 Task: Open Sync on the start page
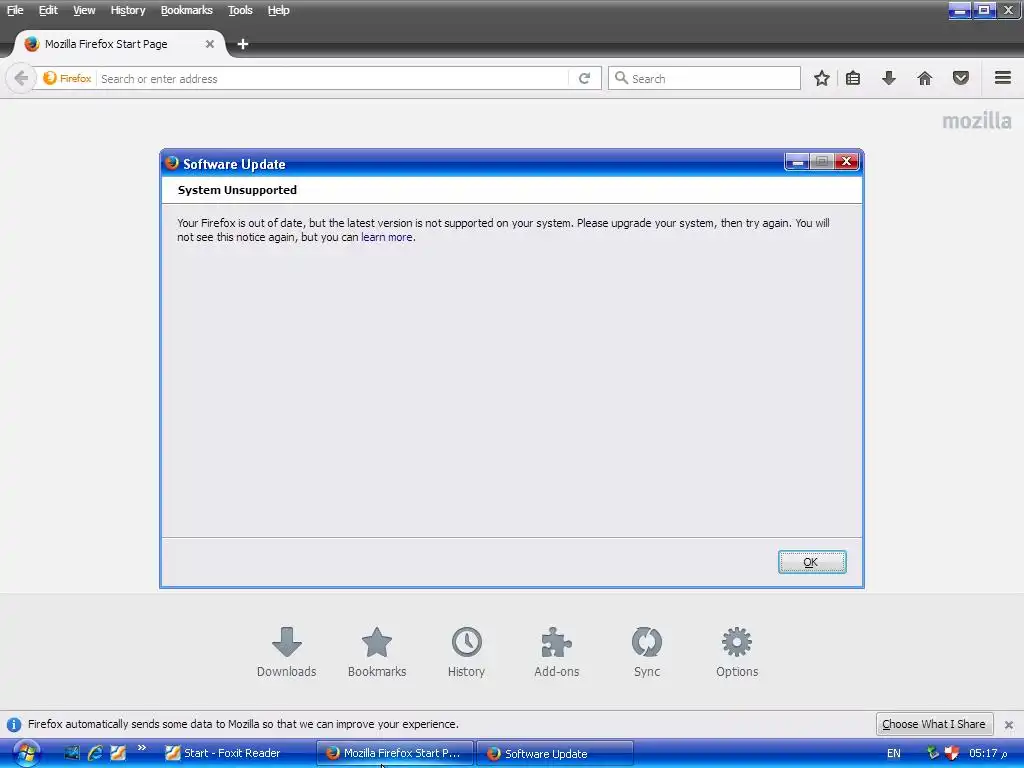(x=647, y=652)
